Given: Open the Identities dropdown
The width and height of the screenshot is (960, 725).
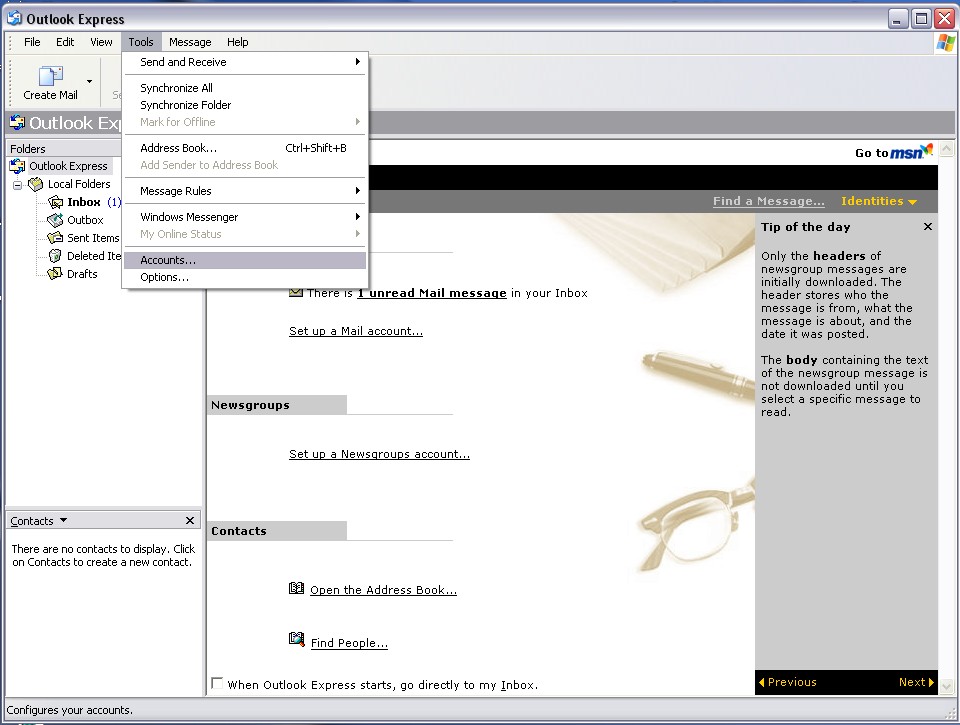Looking at the screenshot, I should point(879,201).
